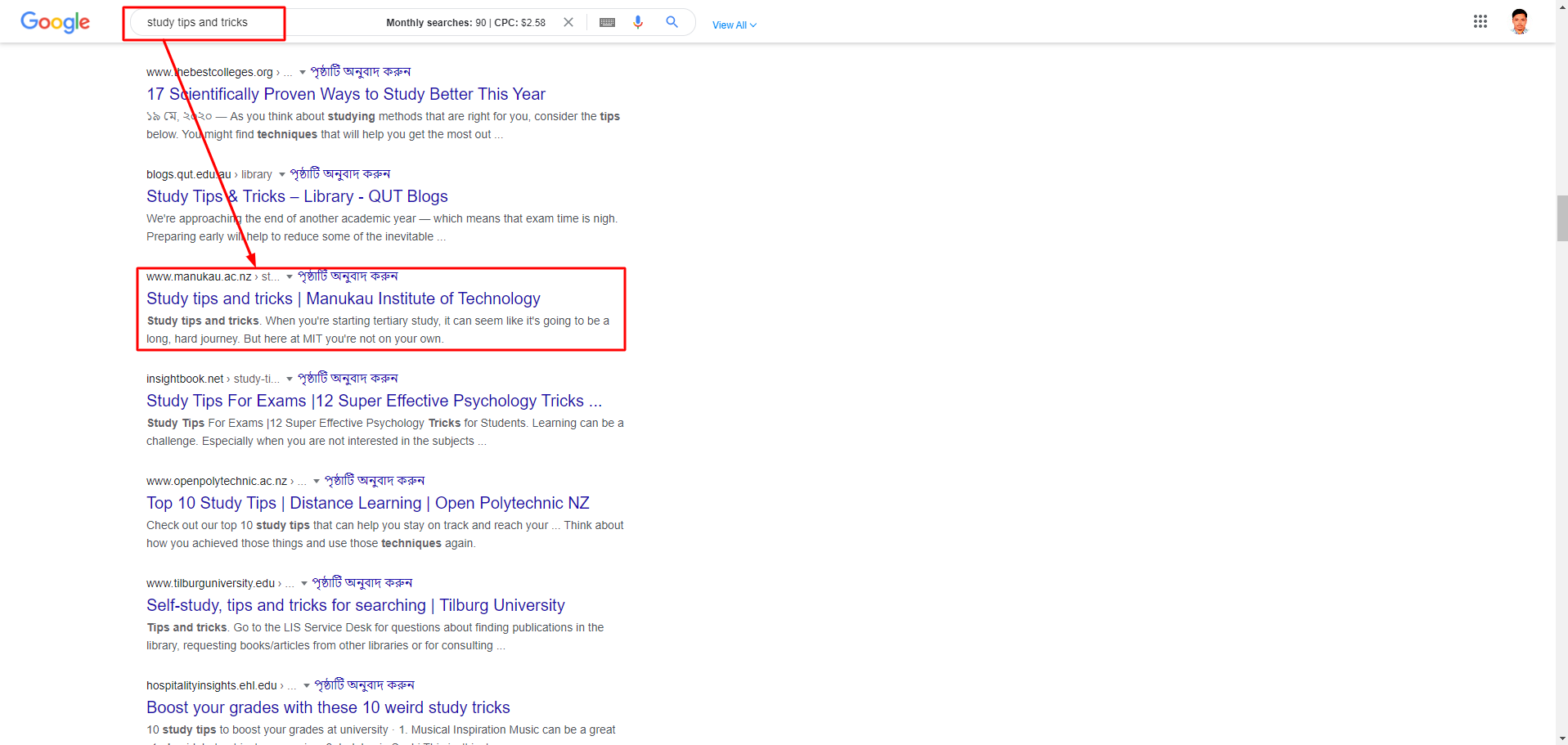Click translate link for the QUT Blogs result

339,173
